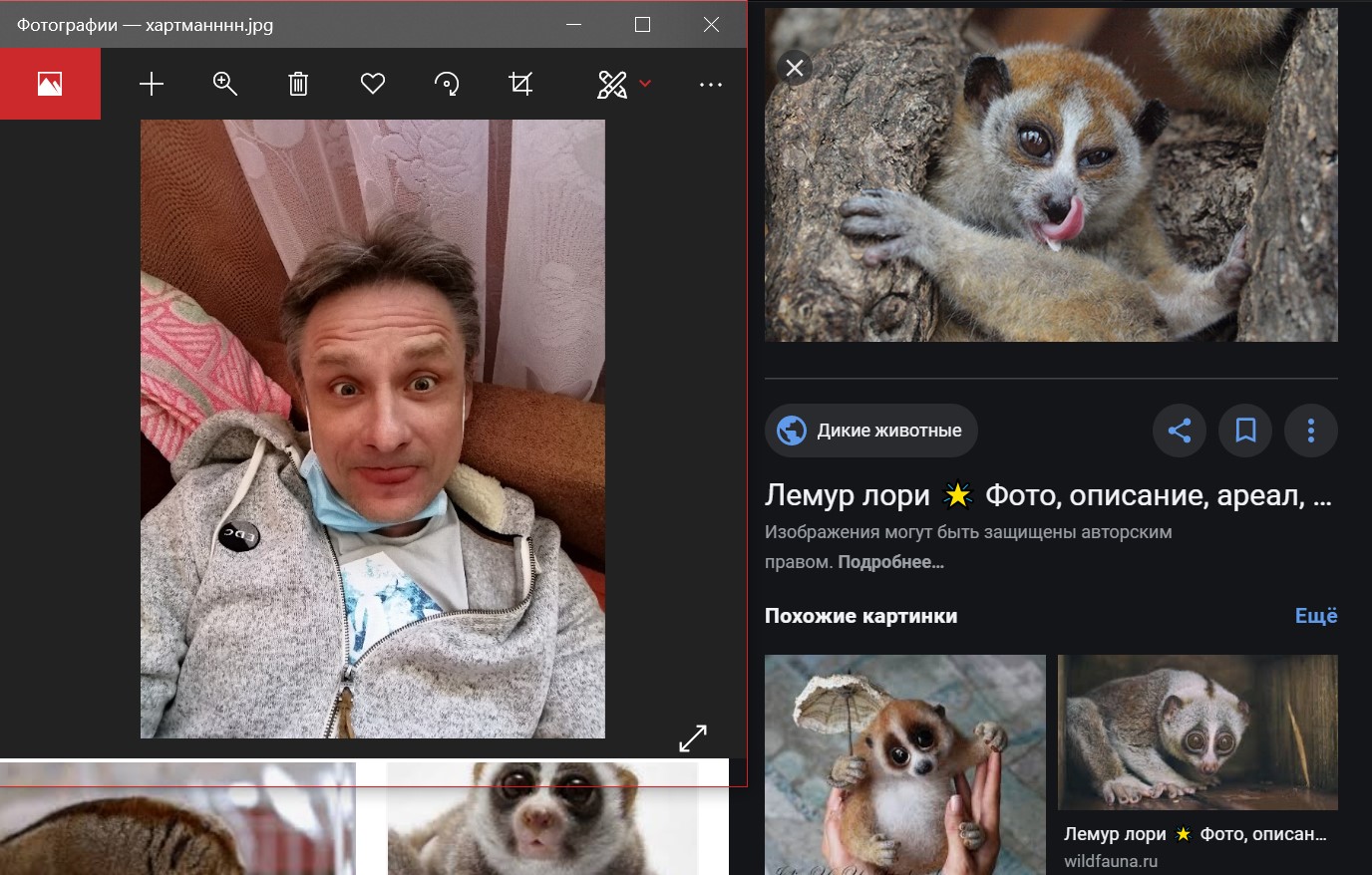Image resolution: width=1372 pixels, height=875 pixels.
Task: Open the three-dot See more menu in Photos
Action: click(x=711, y=85)
